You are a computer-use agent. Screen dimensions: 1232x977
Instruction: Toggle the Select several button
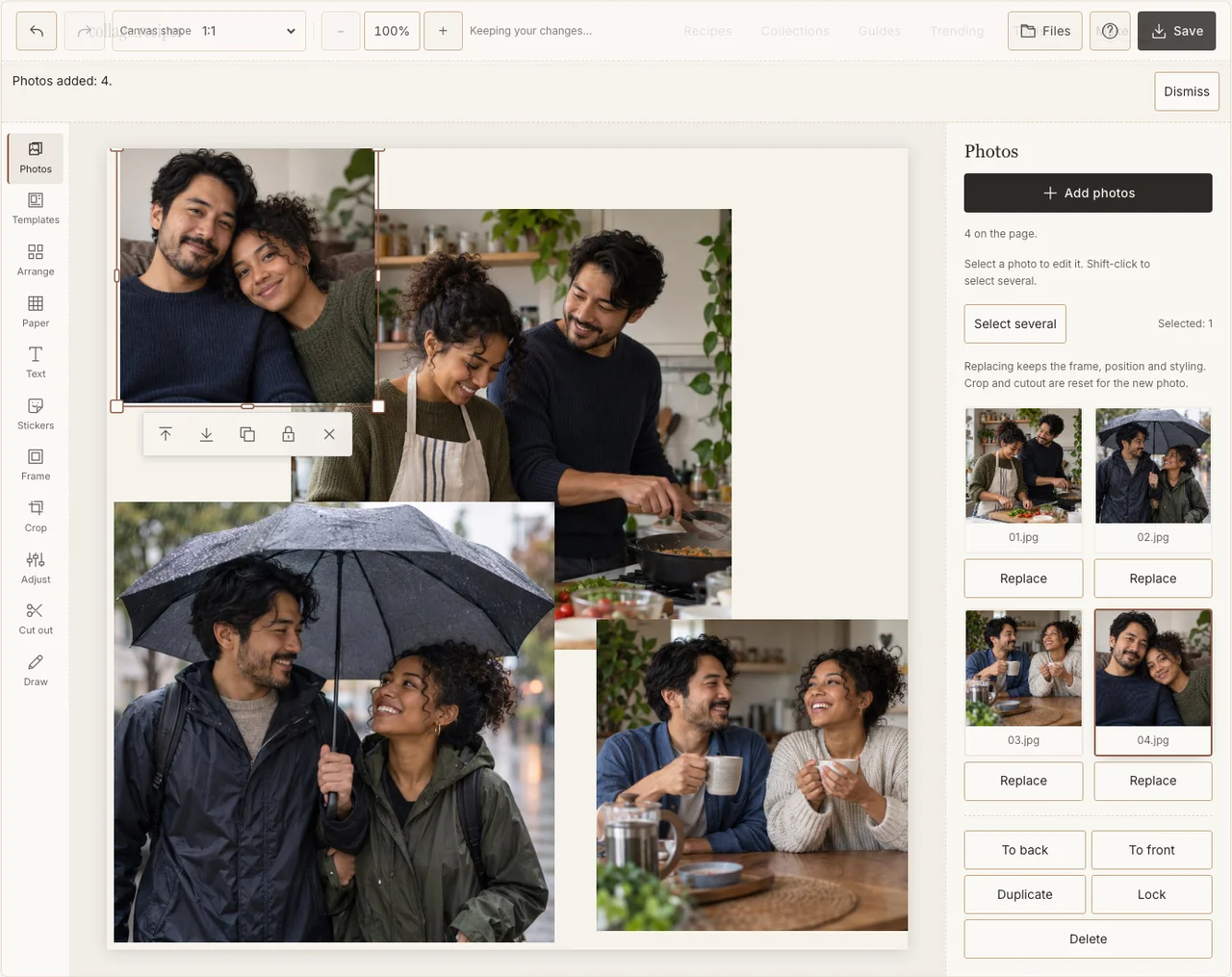tap(1015, 323)
